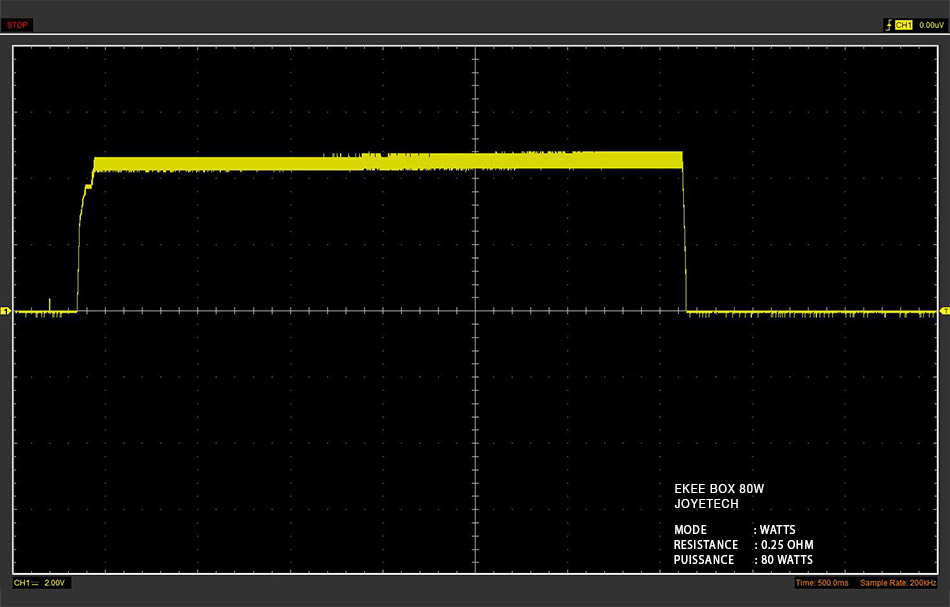The height and width of the screenshot is (607, 950).
Task: Click the 0.00uV trigger level readout
Action: point(931,25)
